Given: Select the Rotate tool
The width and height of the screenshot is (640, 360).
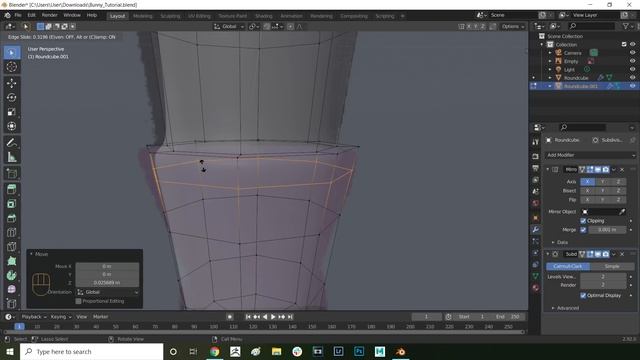Looking at the screenshot, I should 11,98.
